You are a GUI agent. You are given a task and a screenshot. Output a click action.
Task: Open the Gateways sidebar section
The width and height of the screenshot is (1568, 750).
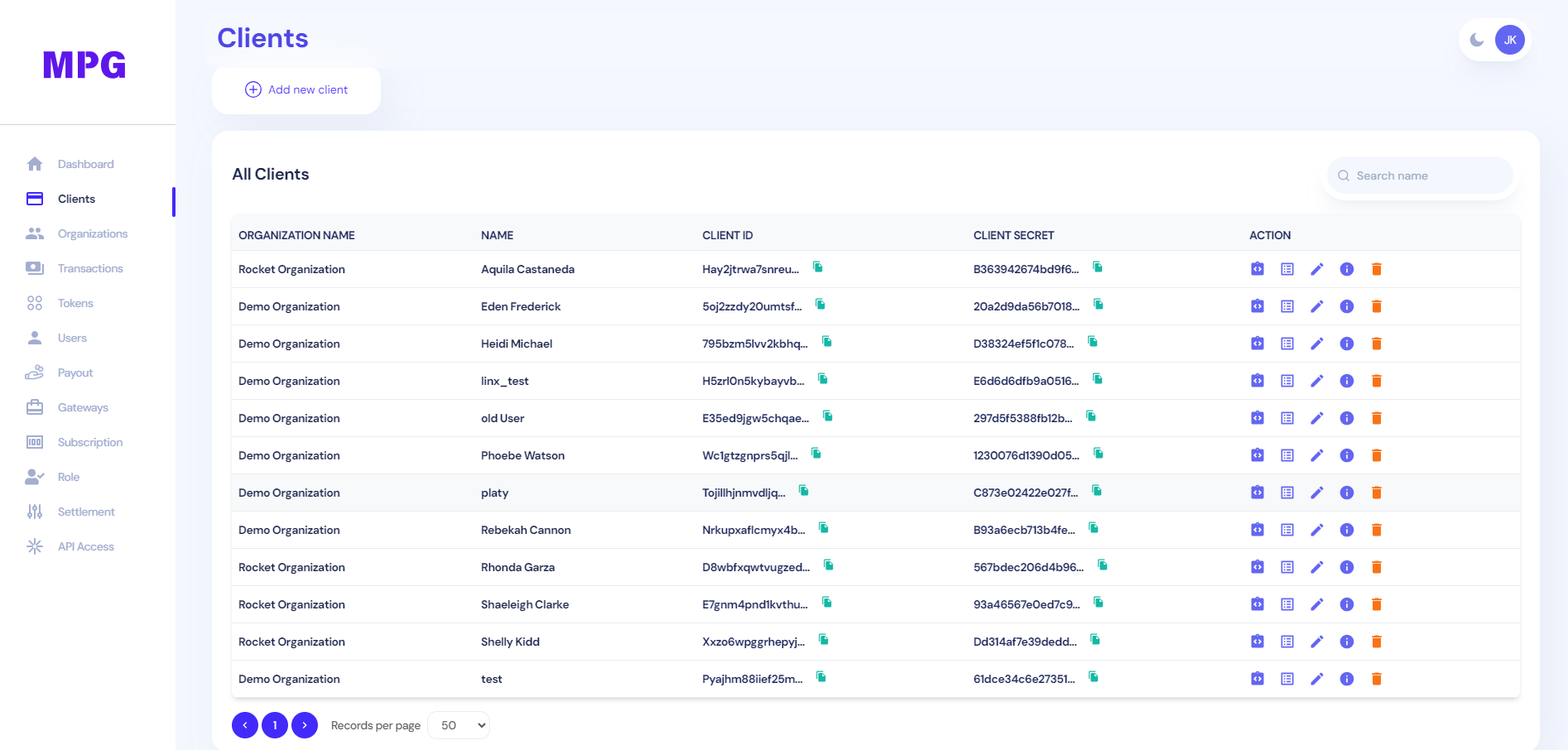83,407
